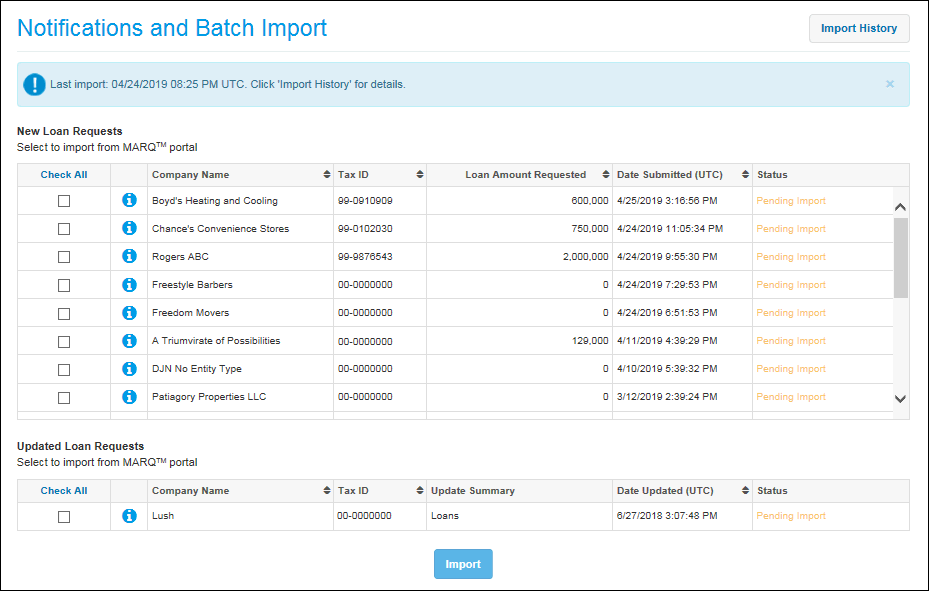929x591 pixels.
Task: Enable the Freestyle Barbers checkbox
Action: pos(64,285)
